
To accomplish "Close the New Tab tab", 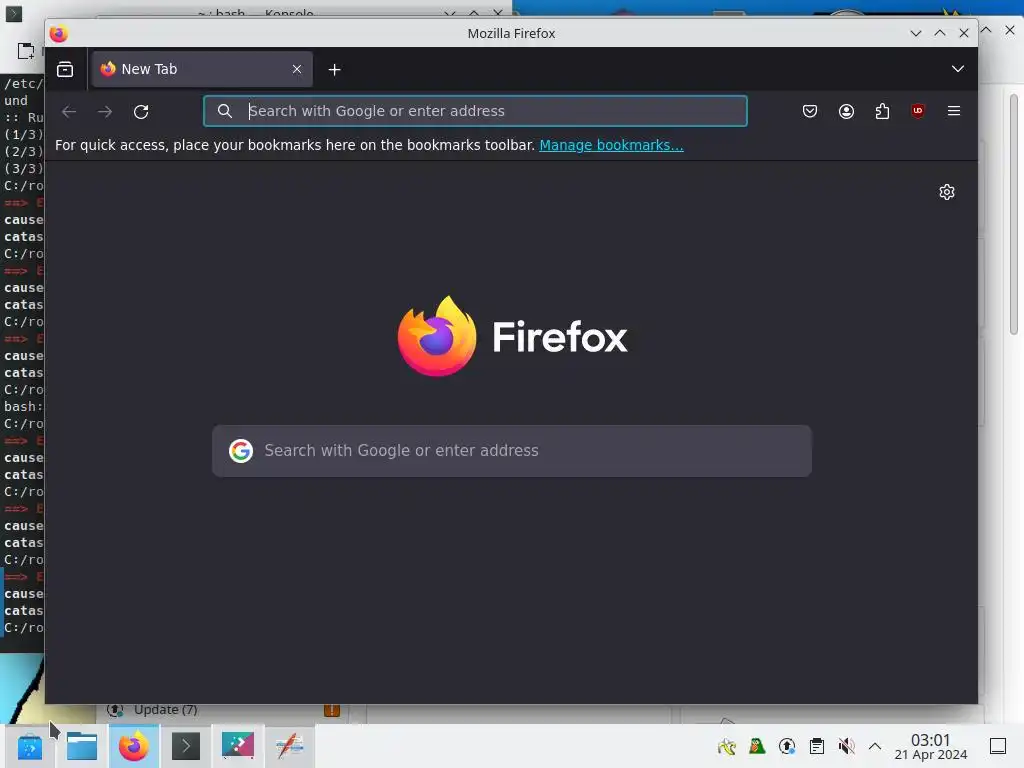I will [296, 69].
